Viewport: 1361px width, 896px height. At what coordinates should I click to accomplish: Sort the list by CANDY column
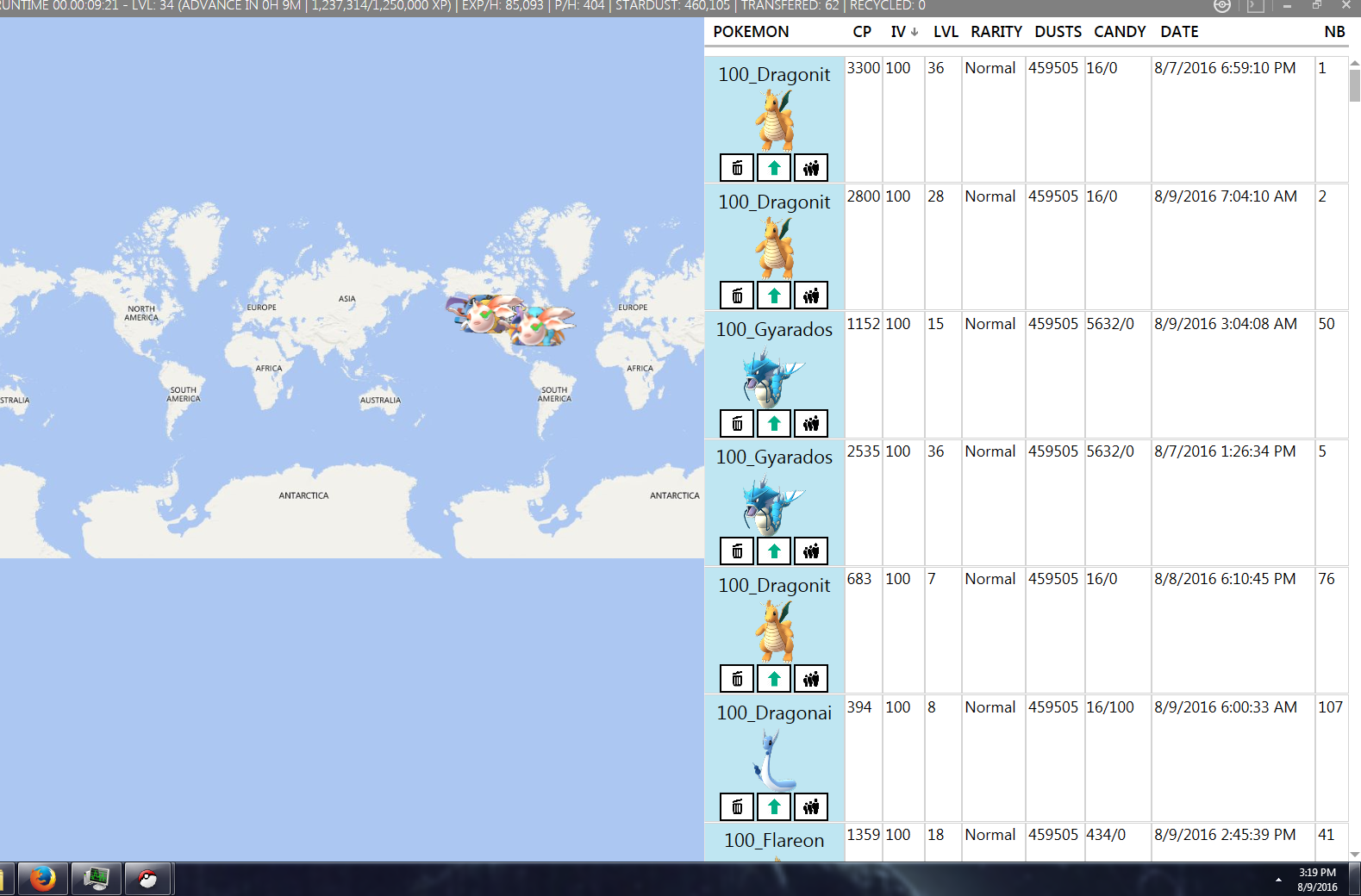[1120, 32]
